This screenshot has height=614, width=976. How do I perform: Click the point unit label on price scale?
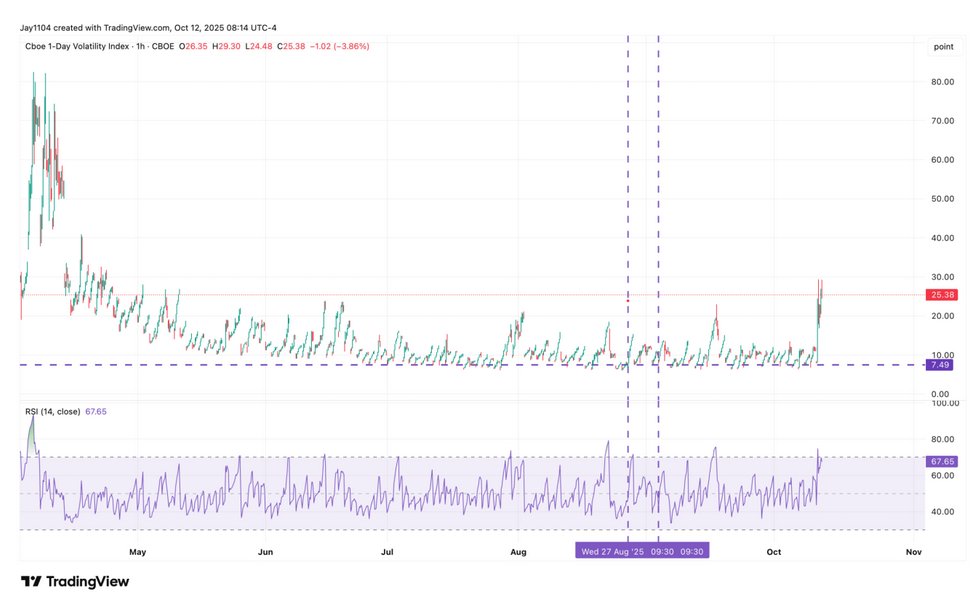[x=941, y=46]
